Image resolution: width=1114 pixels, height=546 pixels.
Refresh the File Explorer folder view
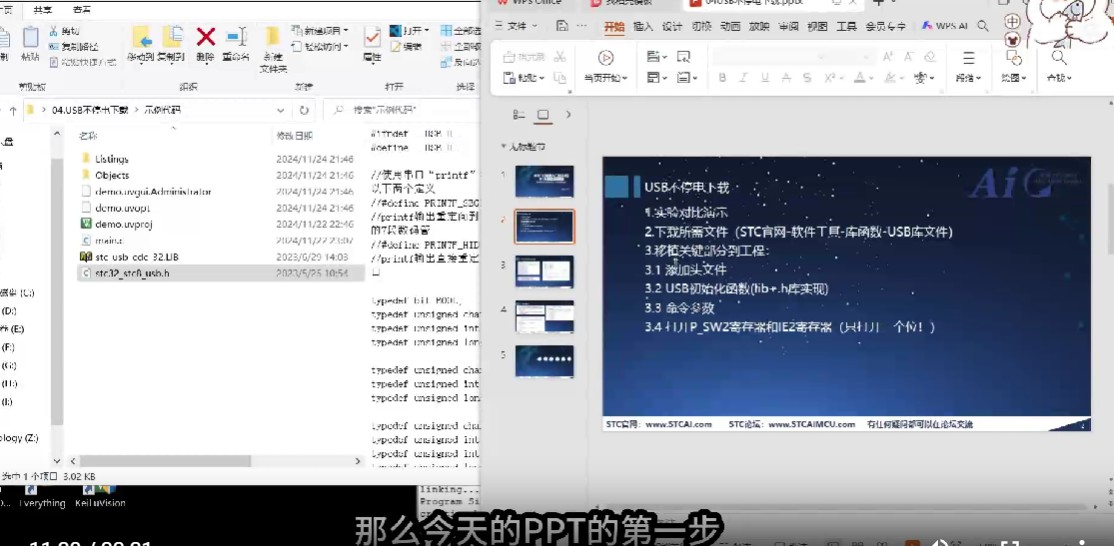point(304,111)
